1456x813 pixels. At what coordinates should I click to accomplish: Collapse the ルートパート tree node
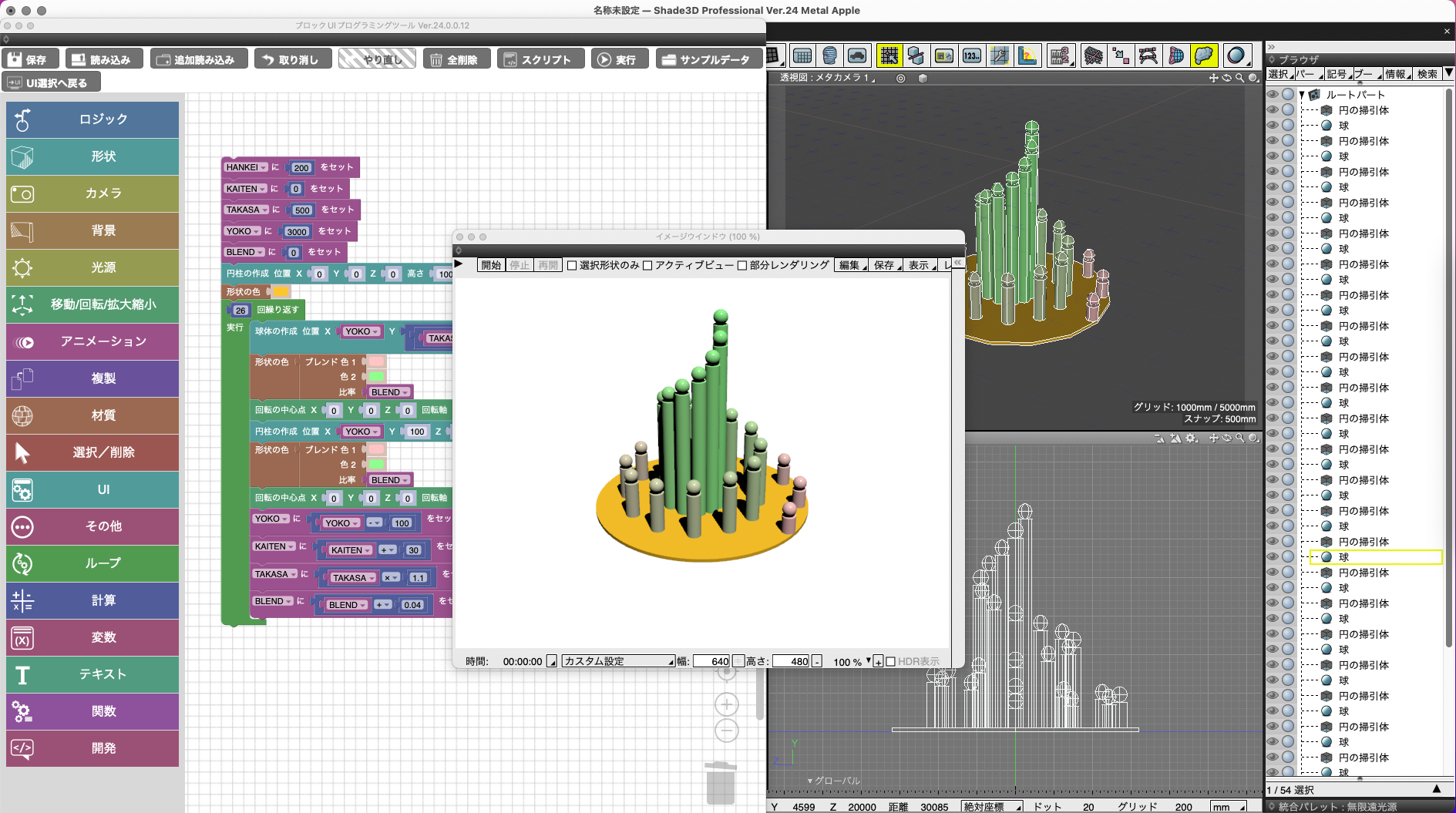[1302, 95]
